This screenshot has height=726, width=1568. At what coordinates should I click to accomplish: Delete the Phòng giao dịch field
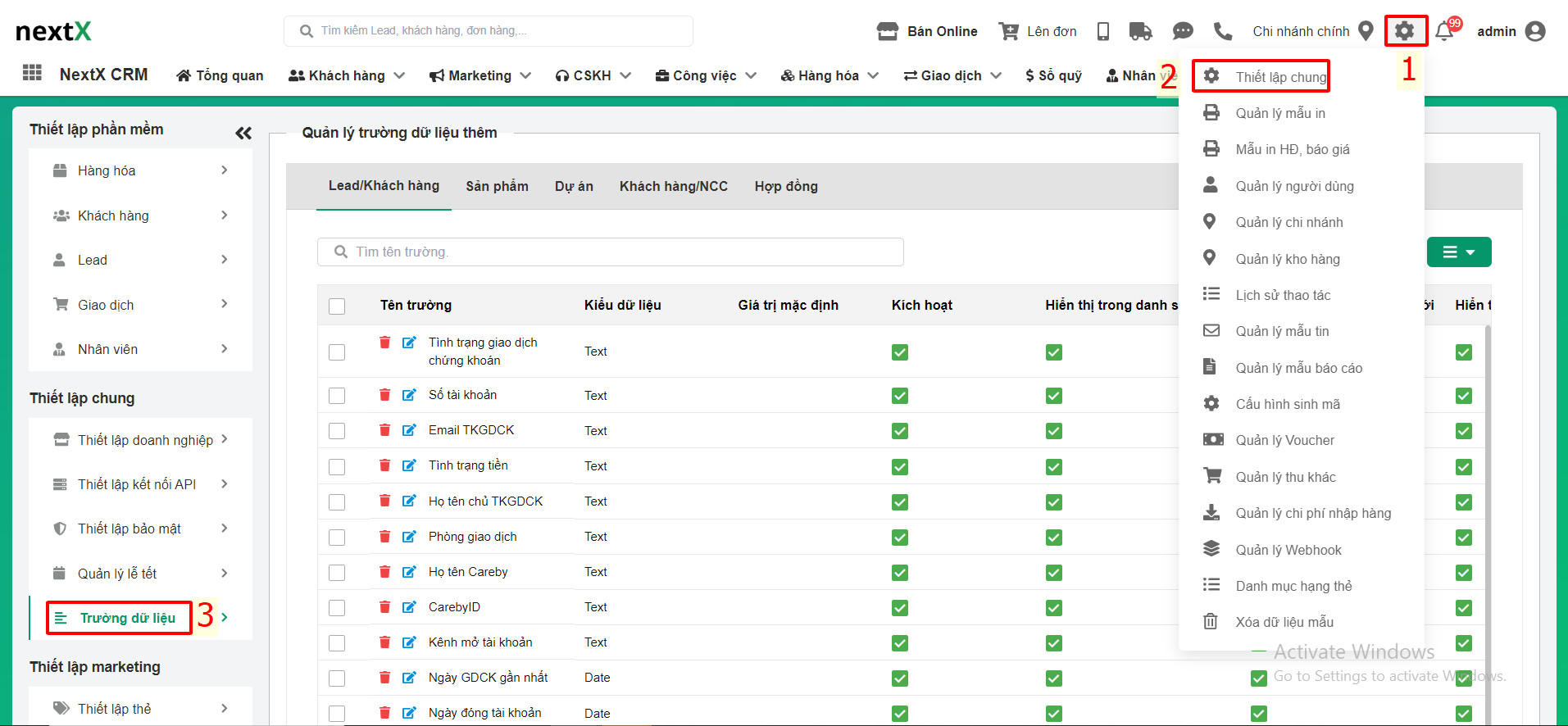[384, 536]
